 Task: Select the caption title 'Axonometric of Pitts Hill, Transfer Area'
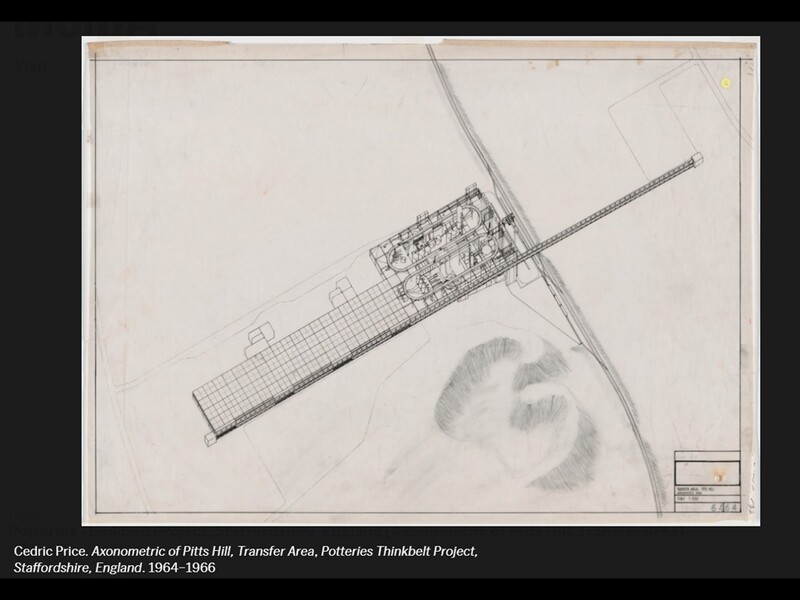pyautogui.click(x=203, y=552)
